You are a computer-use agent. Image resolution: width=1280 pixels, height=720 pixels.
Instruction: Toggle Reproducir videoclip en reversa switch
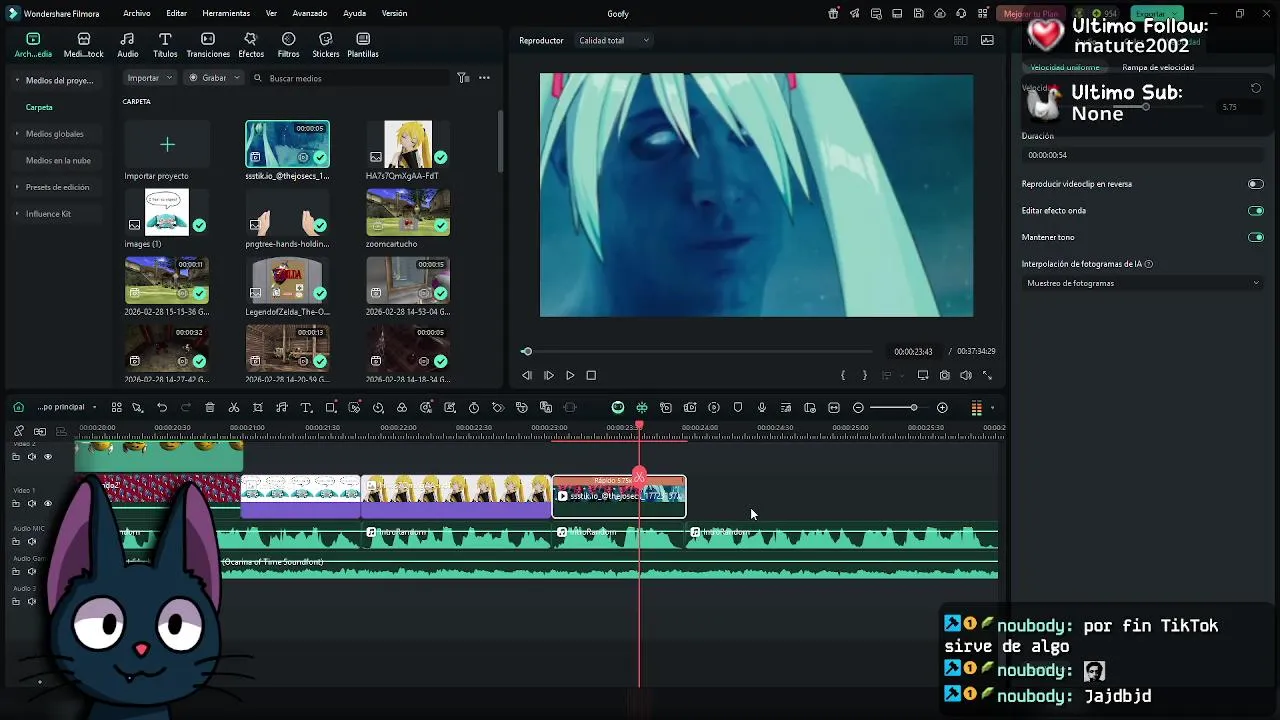coord(1256,184)
